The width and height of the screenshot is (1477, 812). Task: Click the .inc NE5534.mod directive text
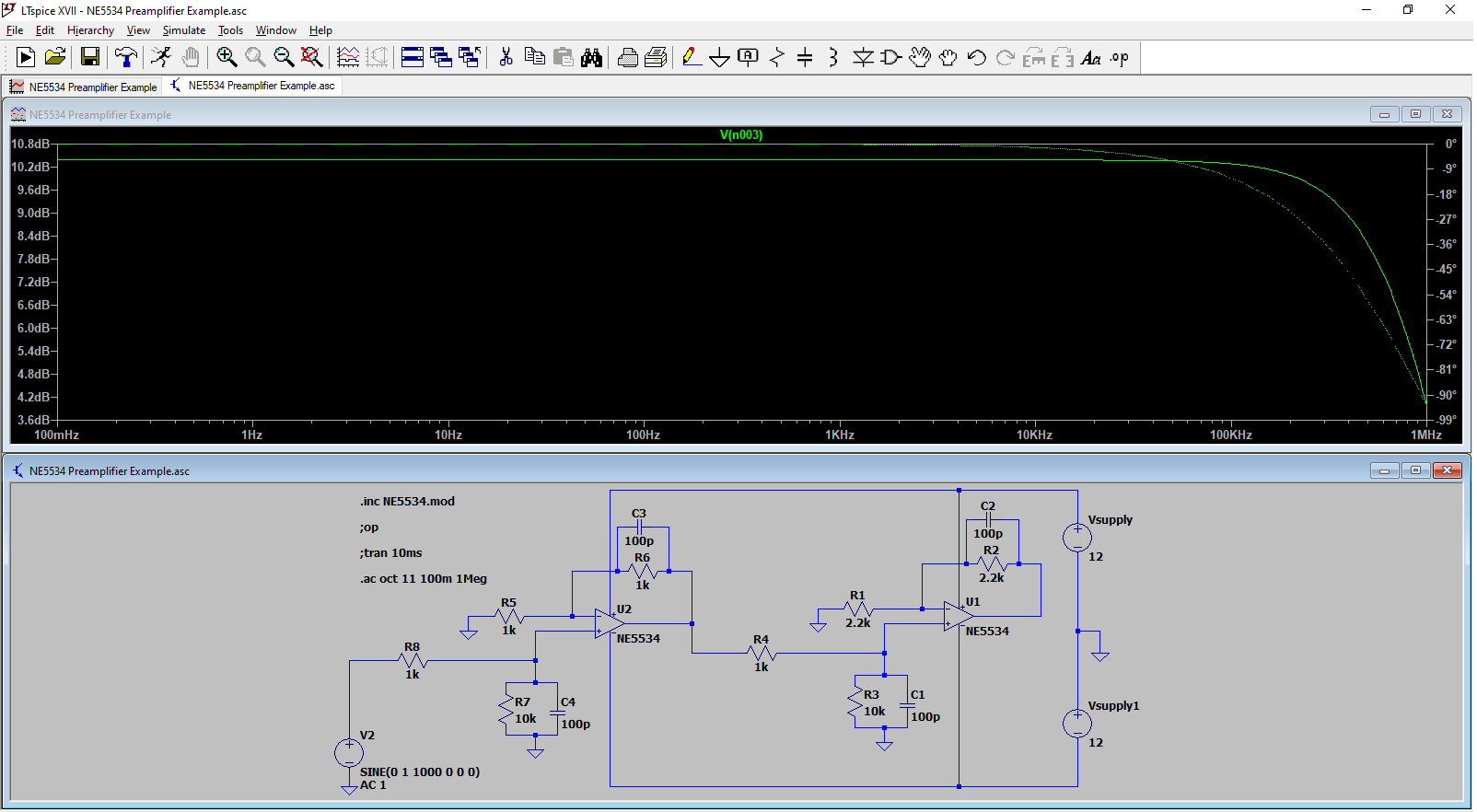[407, 502]
